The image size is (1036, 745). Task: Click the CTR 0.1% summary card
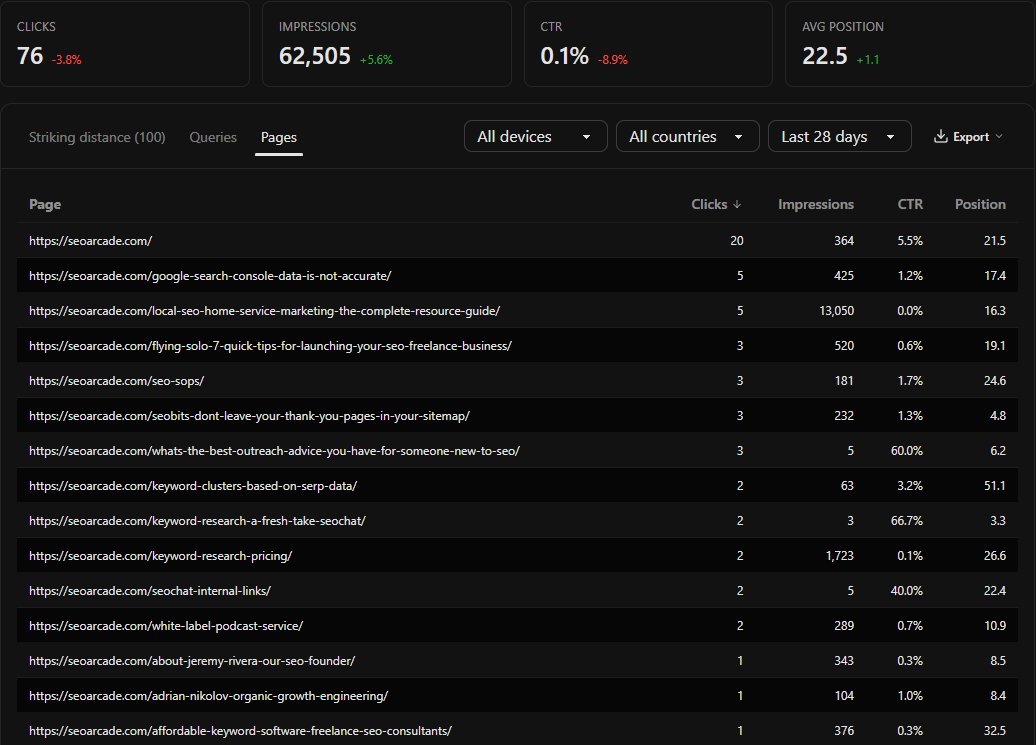tap(648, 44)
